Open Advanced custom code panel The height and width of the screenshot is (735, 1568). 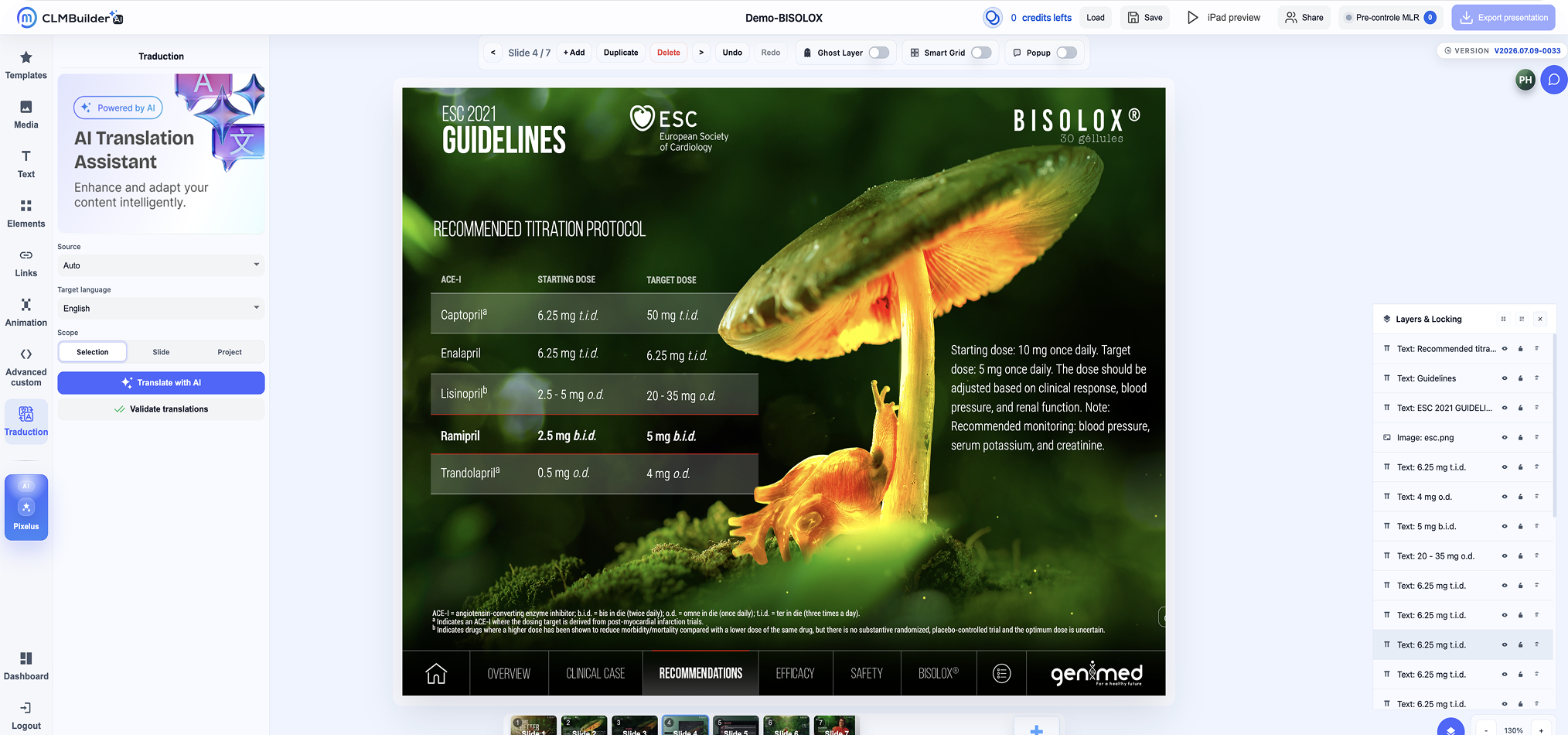point(26,367)
